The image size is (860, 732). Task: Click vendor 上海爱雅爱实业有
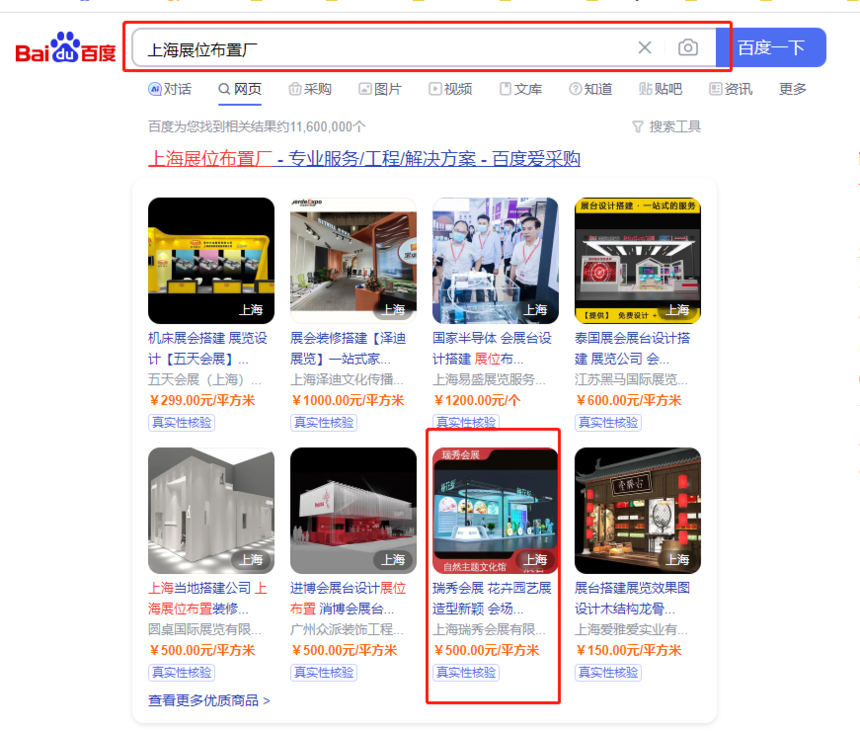(631, 629)
